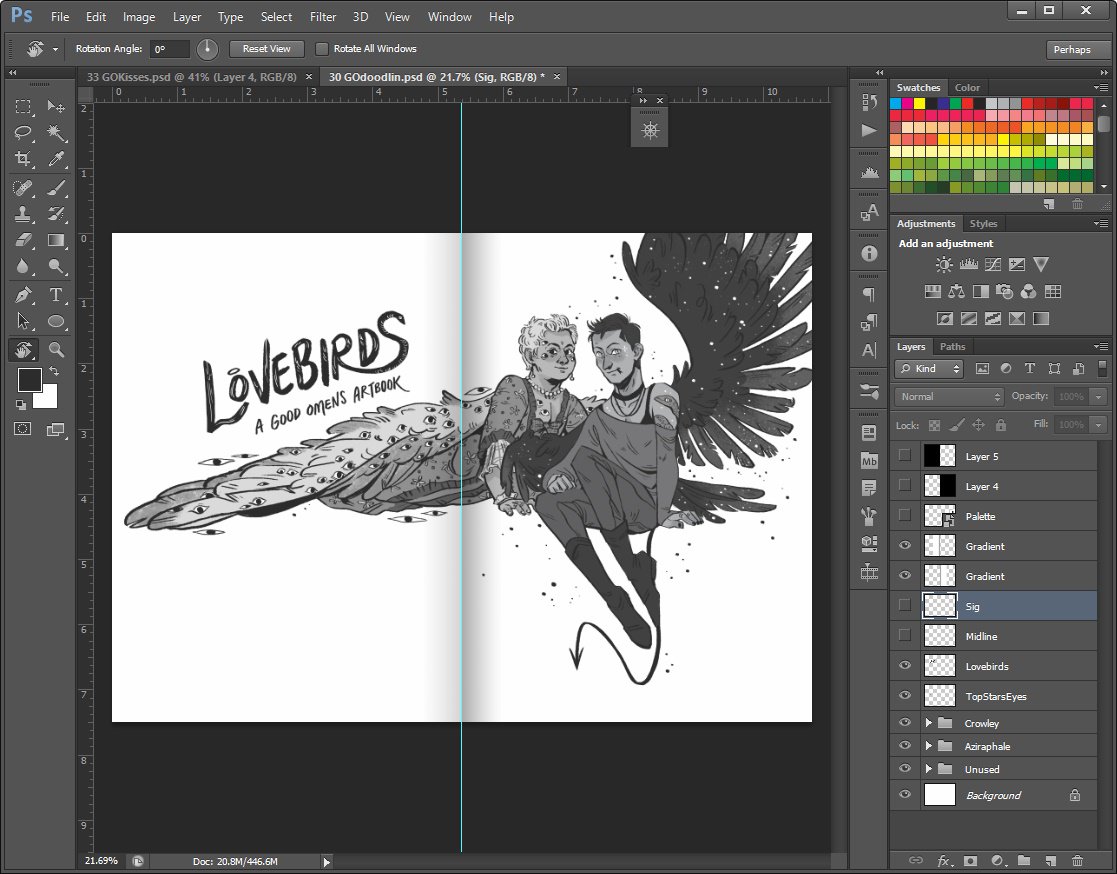Image resolution: width=1117 pixels, height=874 pixels.
Task: Open the blend mode Normal dropdown
Action: pyautogui.click(x=948, y=397)
